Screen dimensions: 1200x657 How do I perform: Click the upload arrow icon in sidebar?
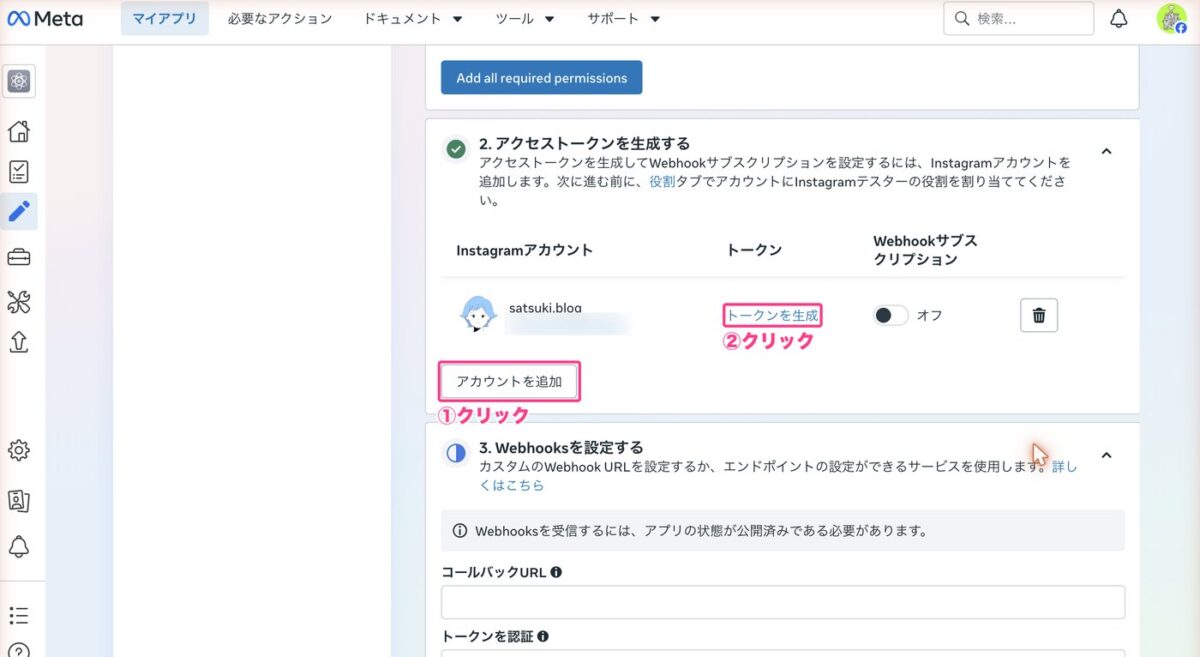19,342
